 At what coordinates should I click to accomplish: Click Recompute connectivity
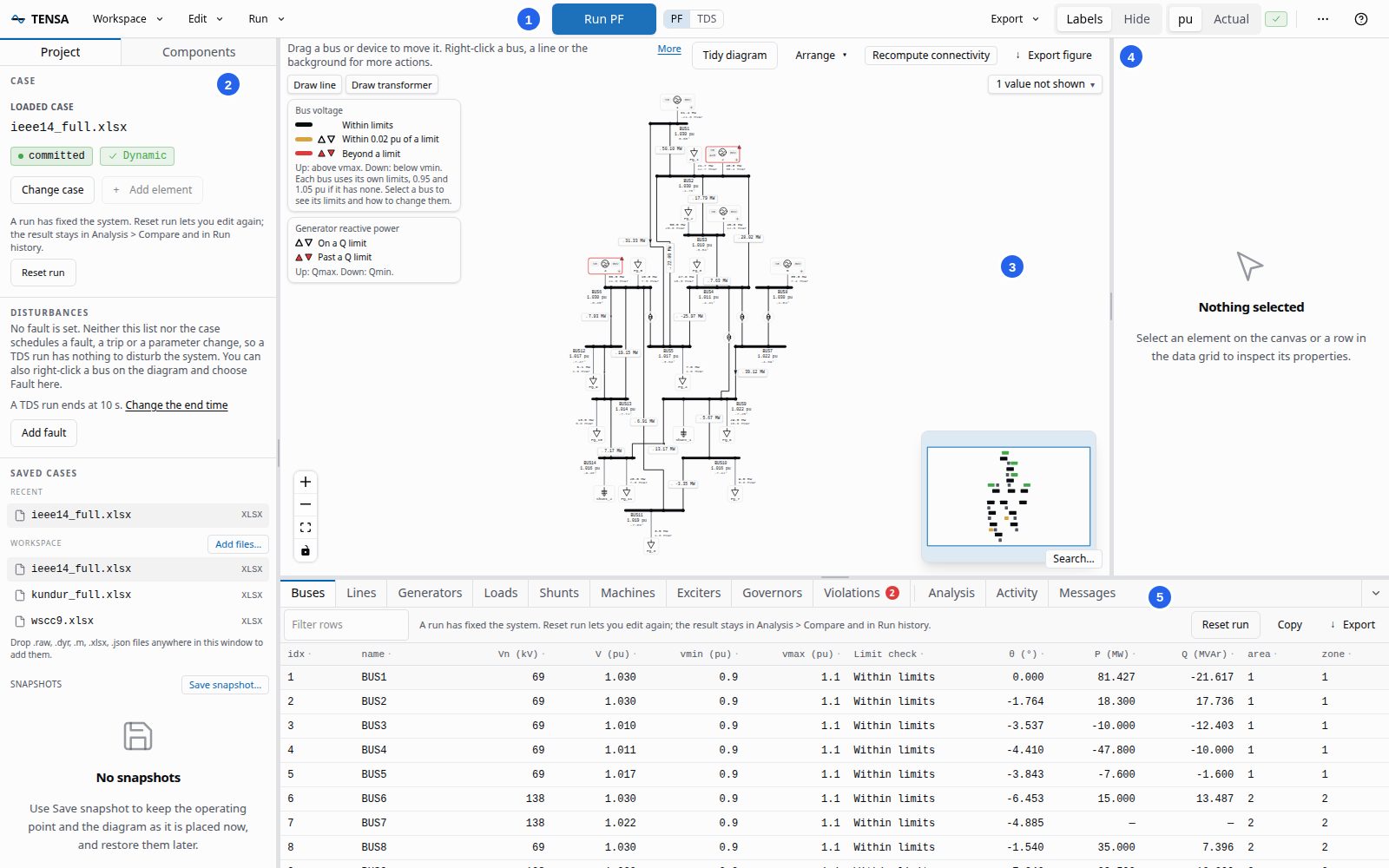[x=931, y=56]
